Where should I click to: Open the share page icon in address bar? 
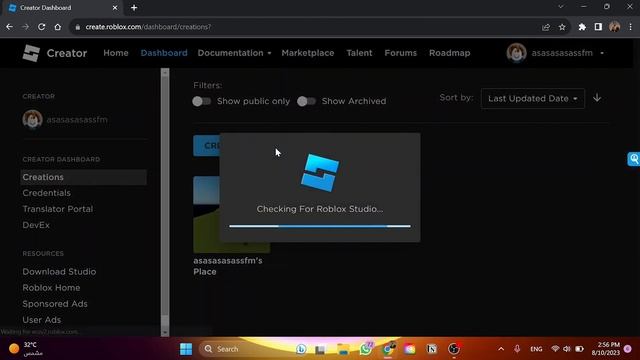pyautogui.click(x=546, y=27)
